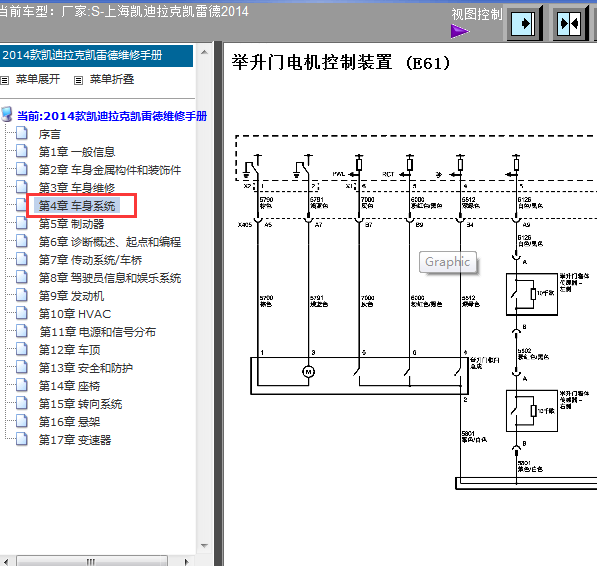Click the page icon next to 第9章 发动机
This screenshot has height=566, width=597.
(22, 295)
